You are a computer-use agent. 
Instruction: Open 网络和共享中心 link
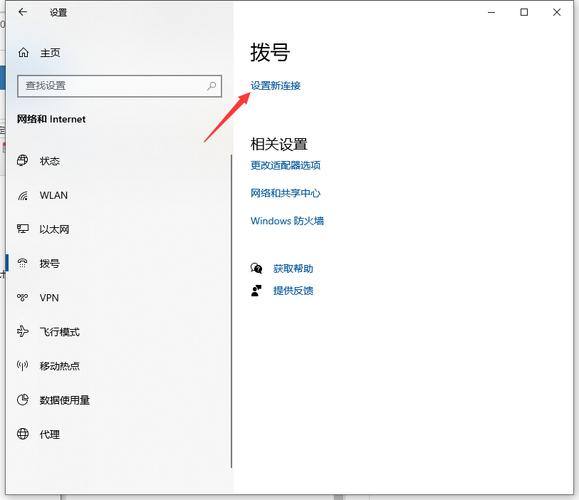point(285,193)
